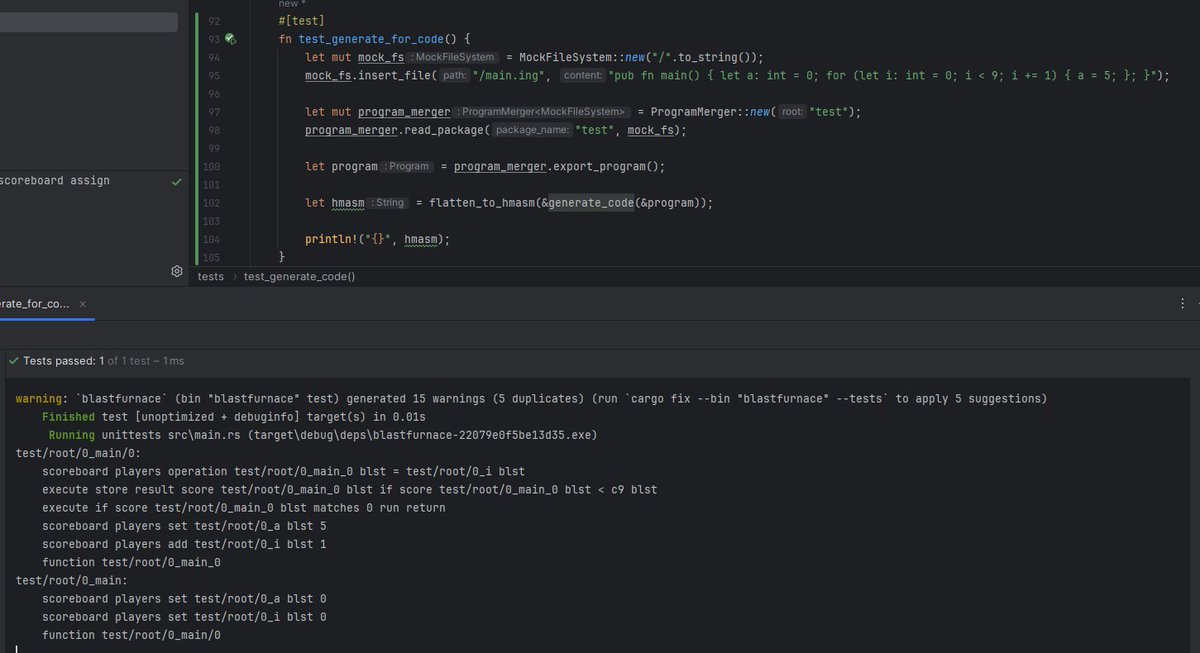This screenshot has height=653, width=1200.
Task: Open the vertical ellipsis menu in run toolbar
Action: 1184,303
